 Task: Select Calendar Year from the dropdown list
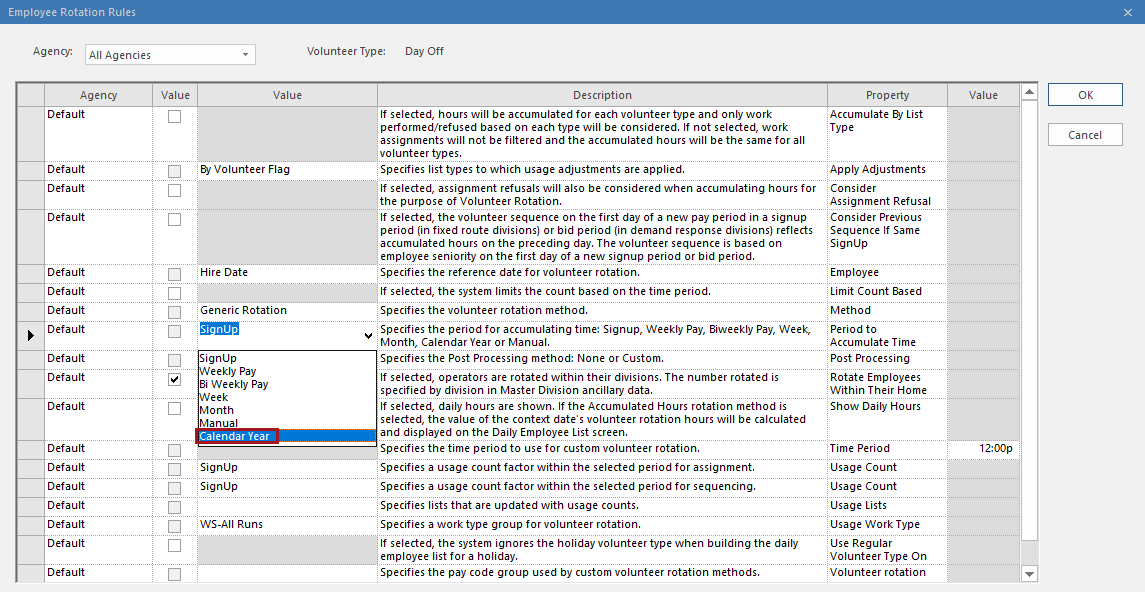tap(237, 436)
